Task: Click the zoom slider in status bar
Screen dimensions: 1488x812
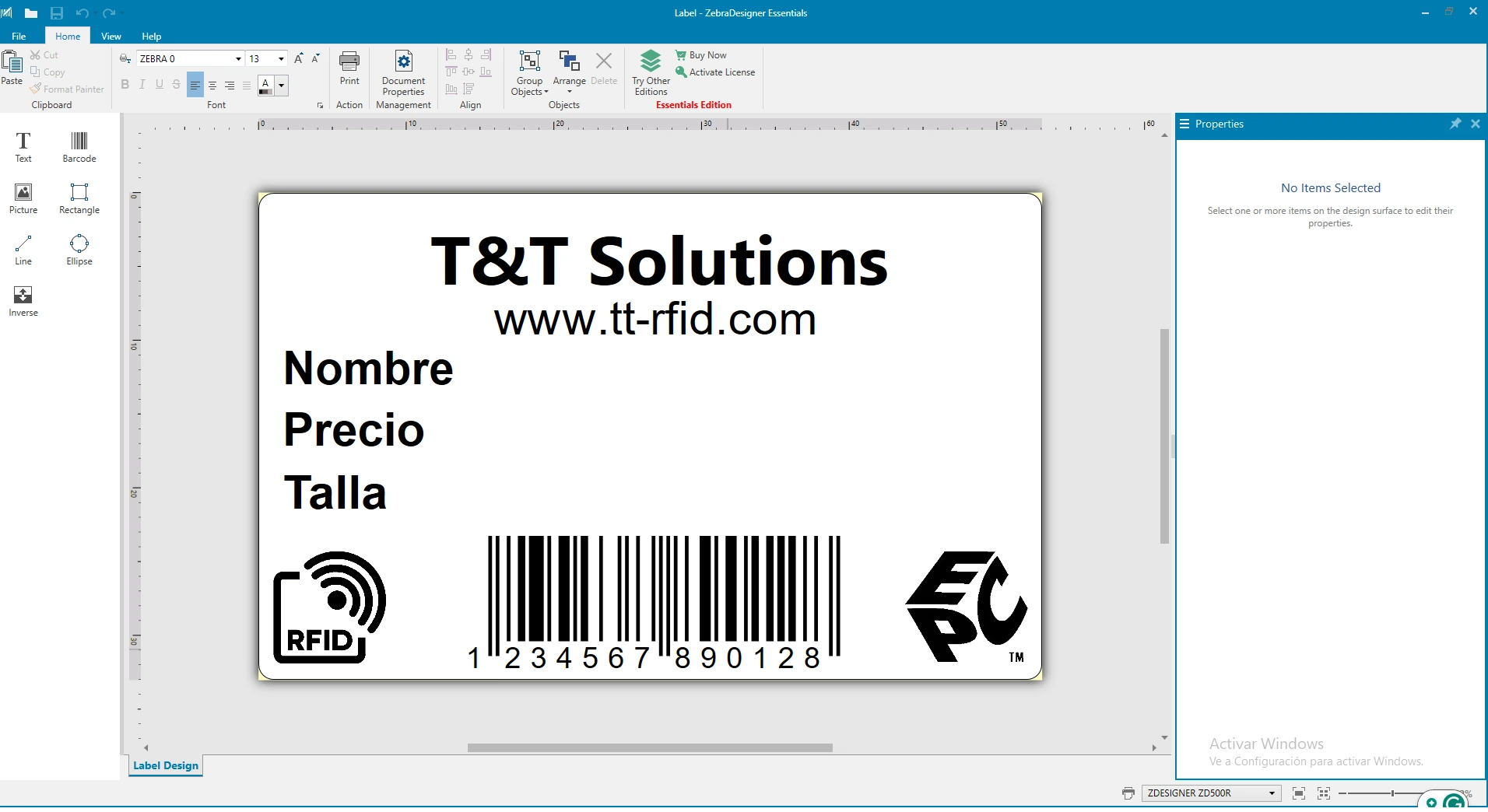Action: (x=1393, y=793)
